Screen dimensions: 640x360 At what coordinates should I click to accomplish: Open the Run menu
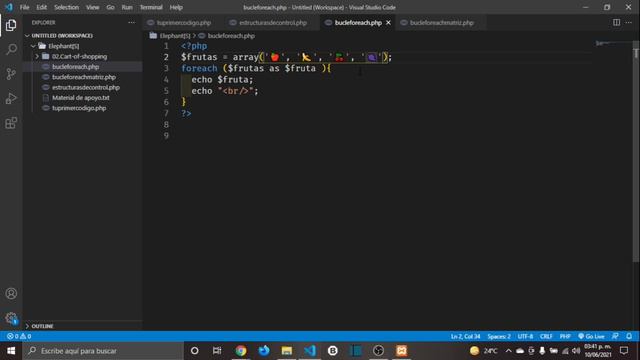tap(127, 7)
